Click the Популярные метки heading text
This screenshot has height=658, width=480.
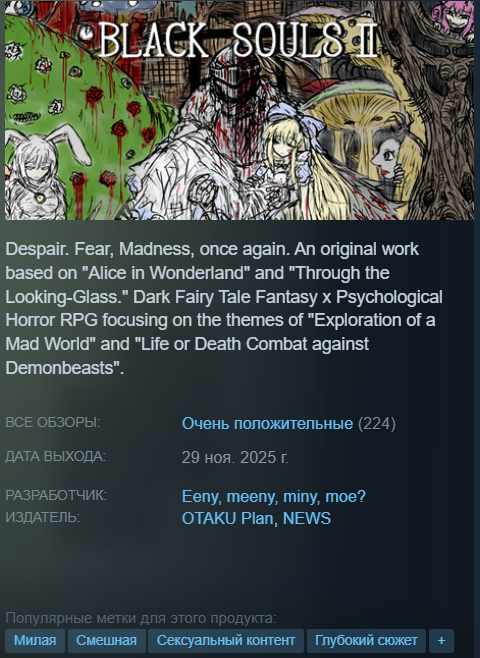point(141,618)
